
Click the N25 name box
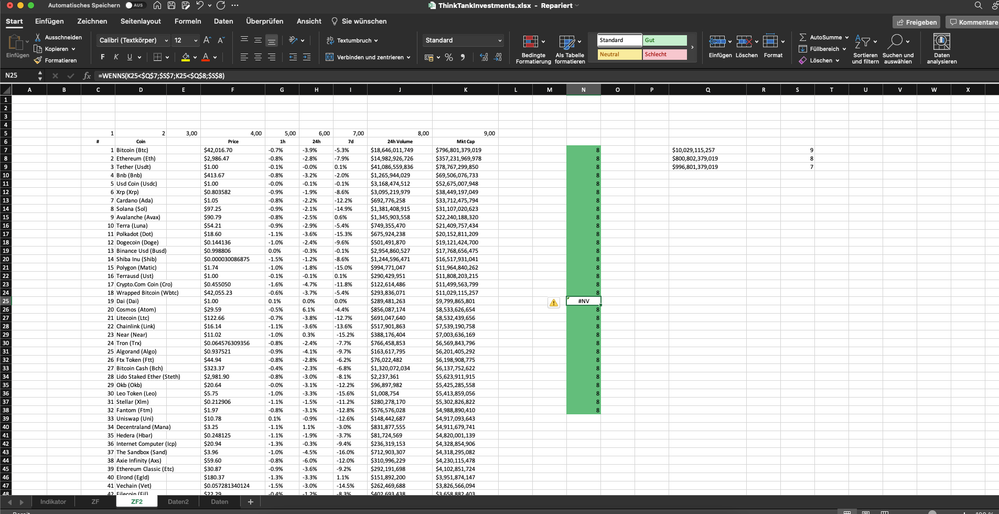pyautogui.click(x=19, y=75)
